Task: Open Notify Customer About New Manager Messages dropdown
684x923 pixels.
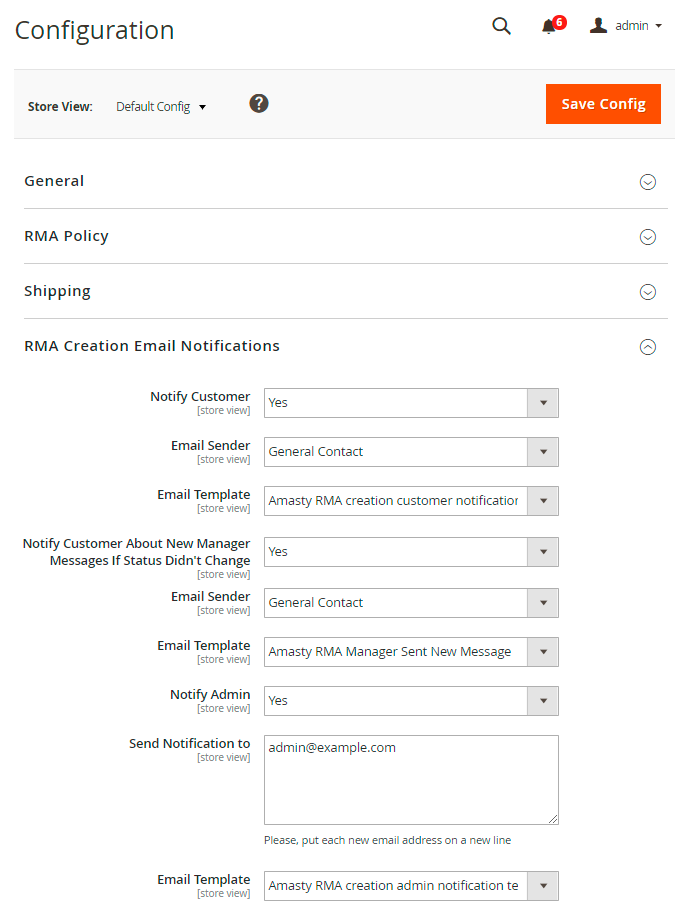Action: [411, 552]
